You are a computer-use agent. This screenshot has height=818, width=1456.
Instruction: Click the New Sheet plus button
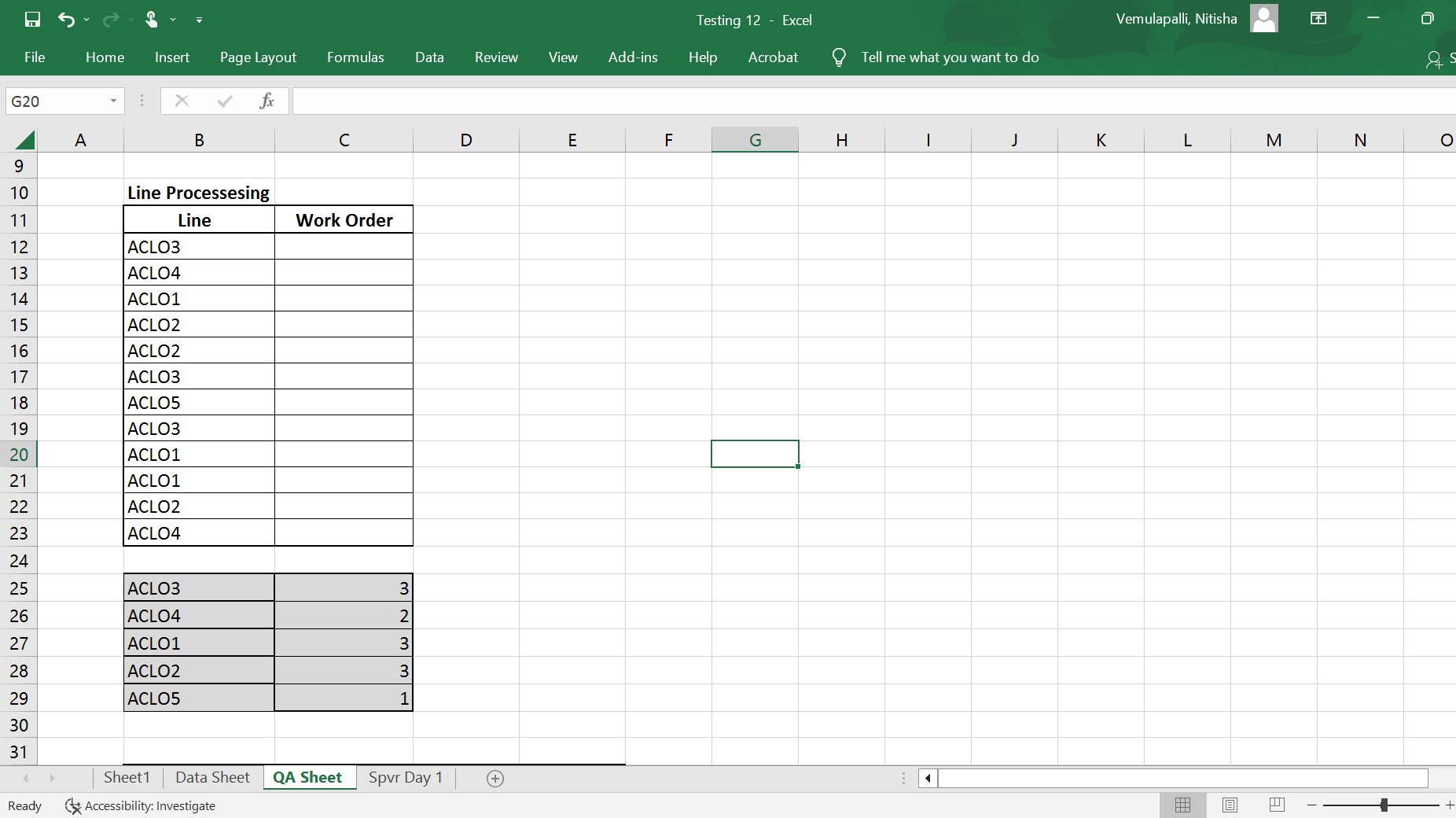(x=495, y=778)
